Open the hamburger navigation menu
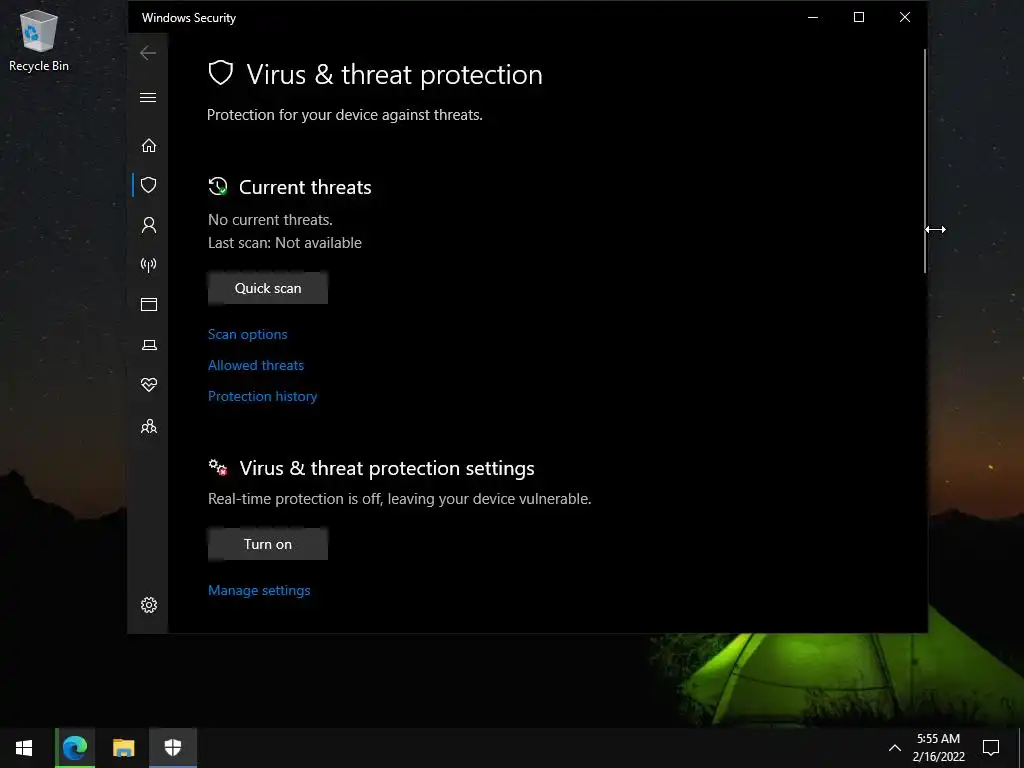The width and height of the screenshot is (1024, 768). pyautogui.click(x=148, y=97)
